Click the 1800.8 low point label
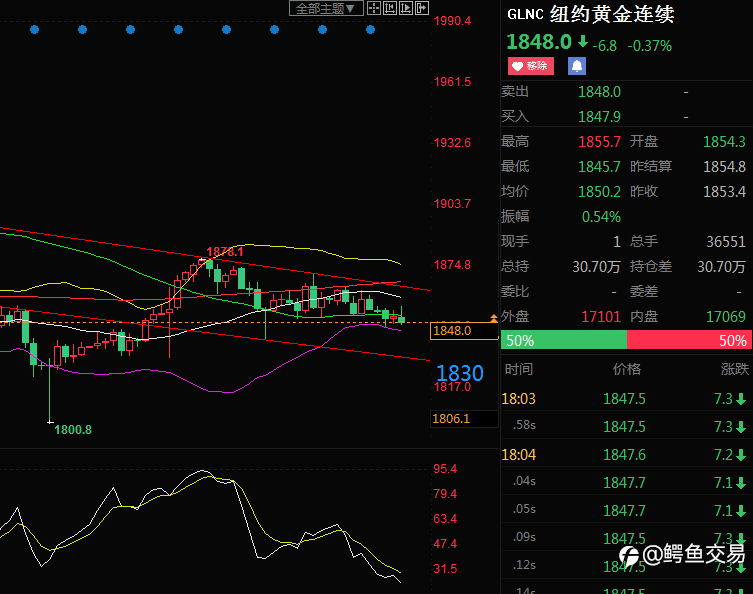Viewport: 753px width, 594px height. point(73,429)
